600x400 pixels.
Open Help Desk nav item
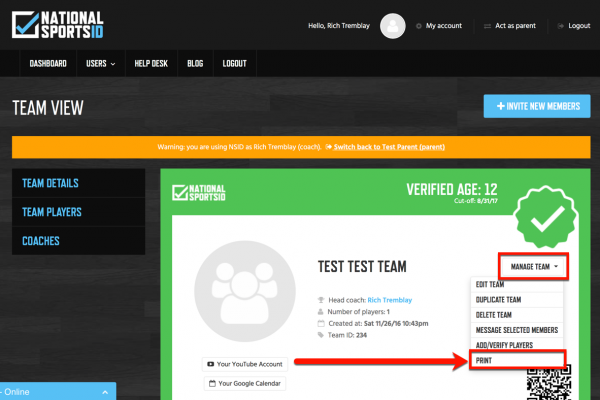(x=151, y=64)
